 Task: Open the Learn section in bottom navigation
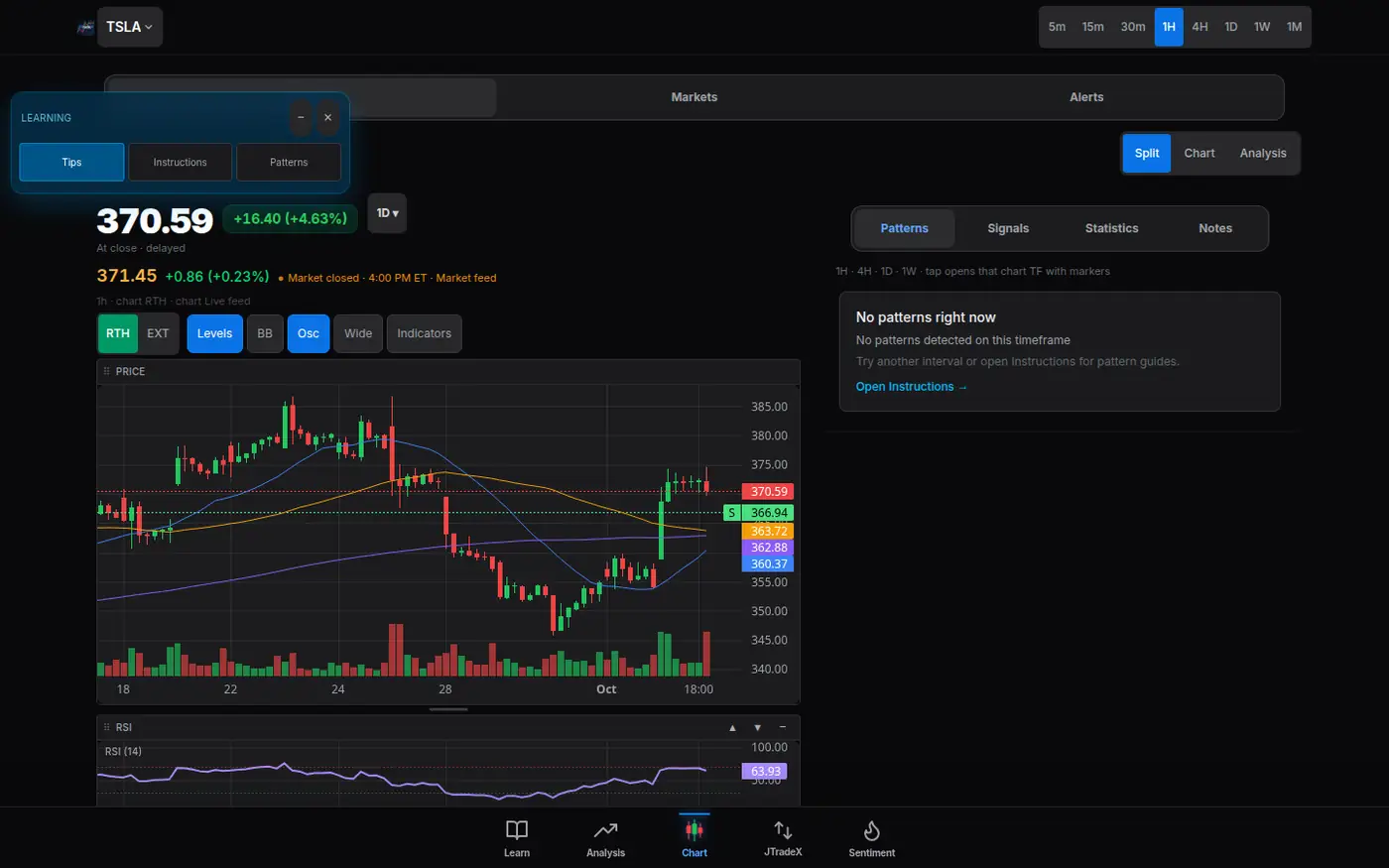pyautogui.click(x=517, y=838)
